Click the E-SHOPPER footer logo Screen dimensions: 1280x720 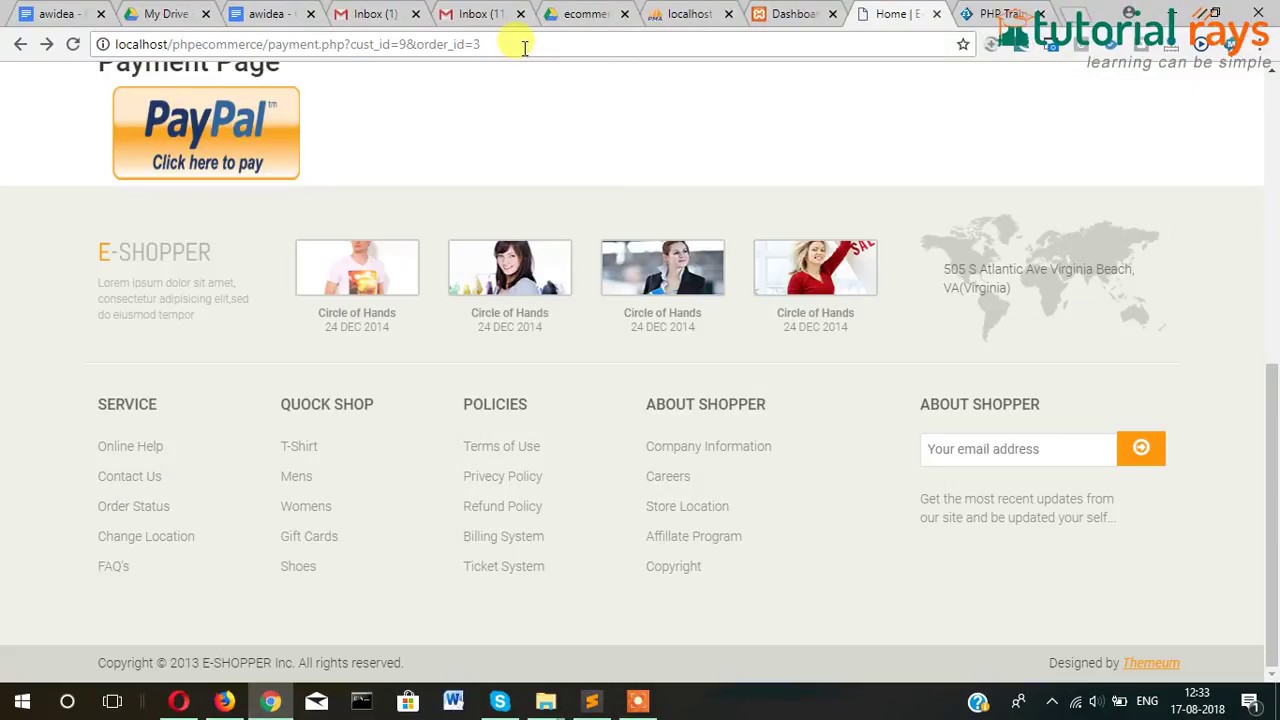pos(154,252)
